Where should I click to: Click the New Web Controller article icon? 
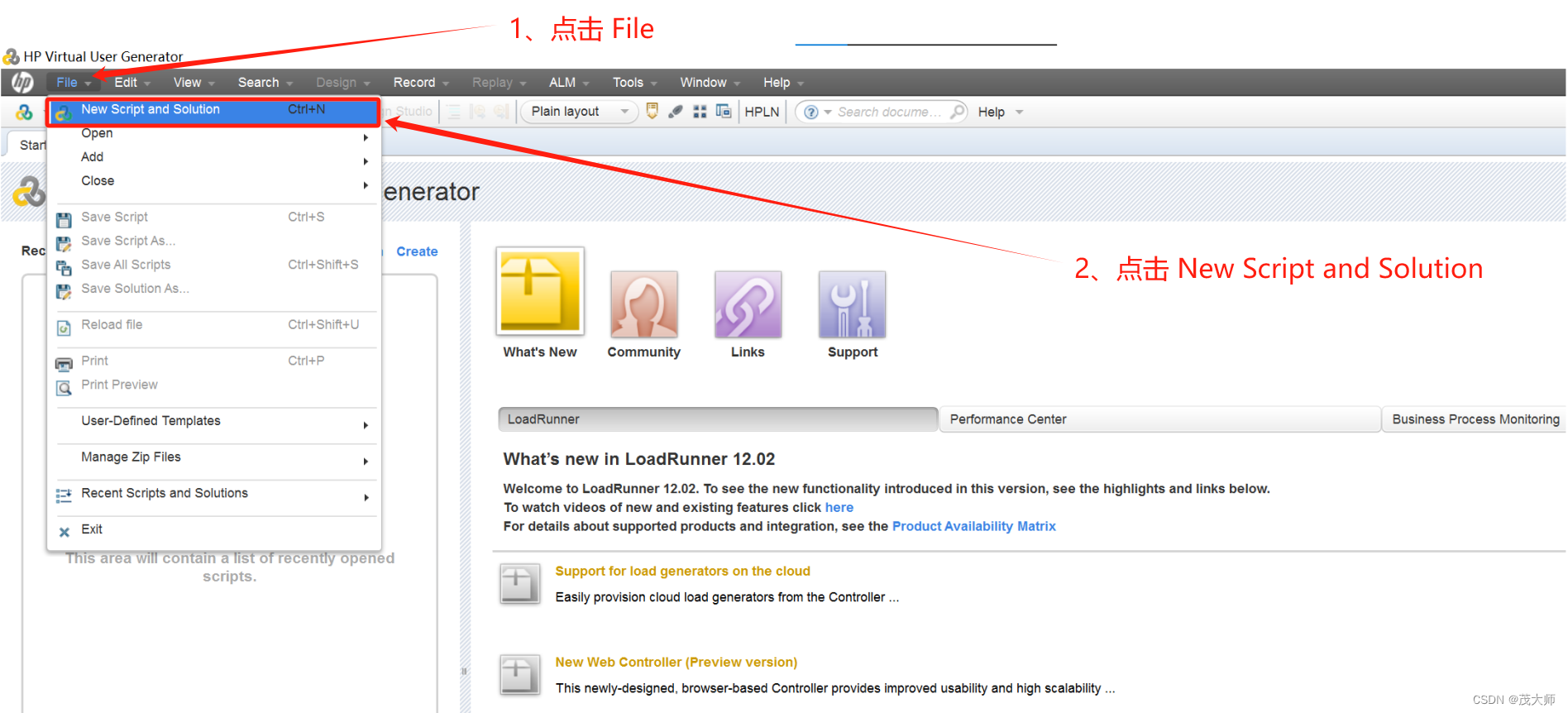pyautogui.click(x=520, y=675)
